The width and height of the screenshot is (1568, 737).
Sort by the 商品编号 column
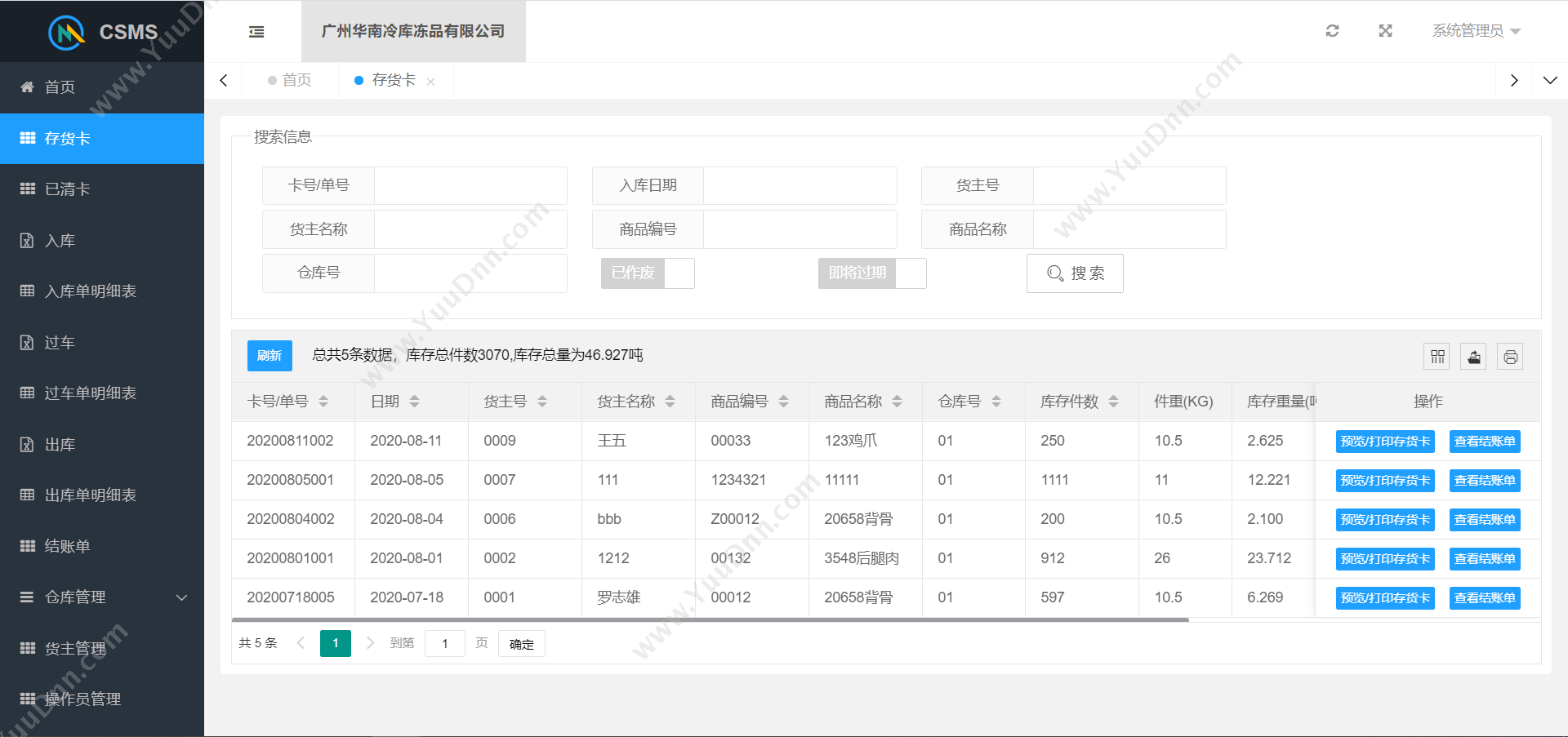[784, 402]
